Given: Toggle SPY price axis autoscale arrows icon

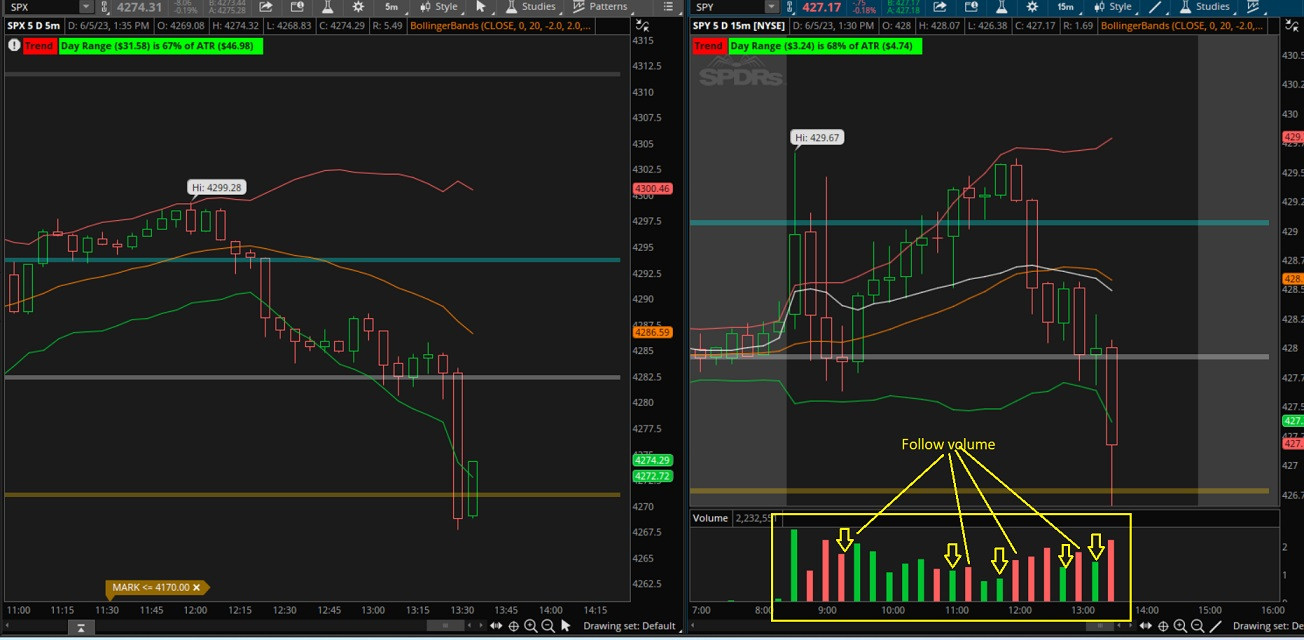Looking at the screenshot, I should pyautogui.click(x=1290, y=26).
